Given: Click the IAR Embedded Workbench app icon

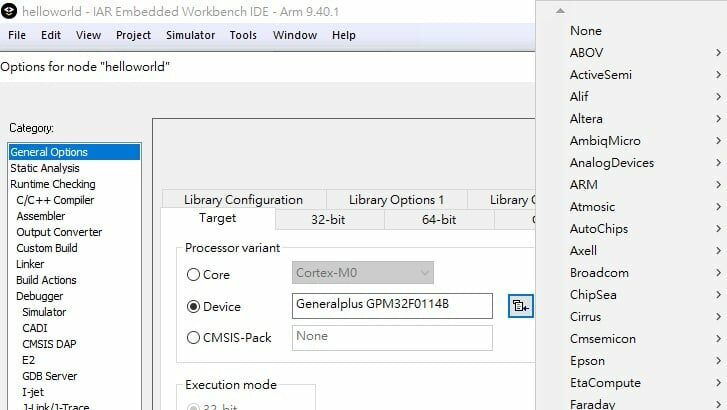Looking at the screenshot, I should click(9, 11).
